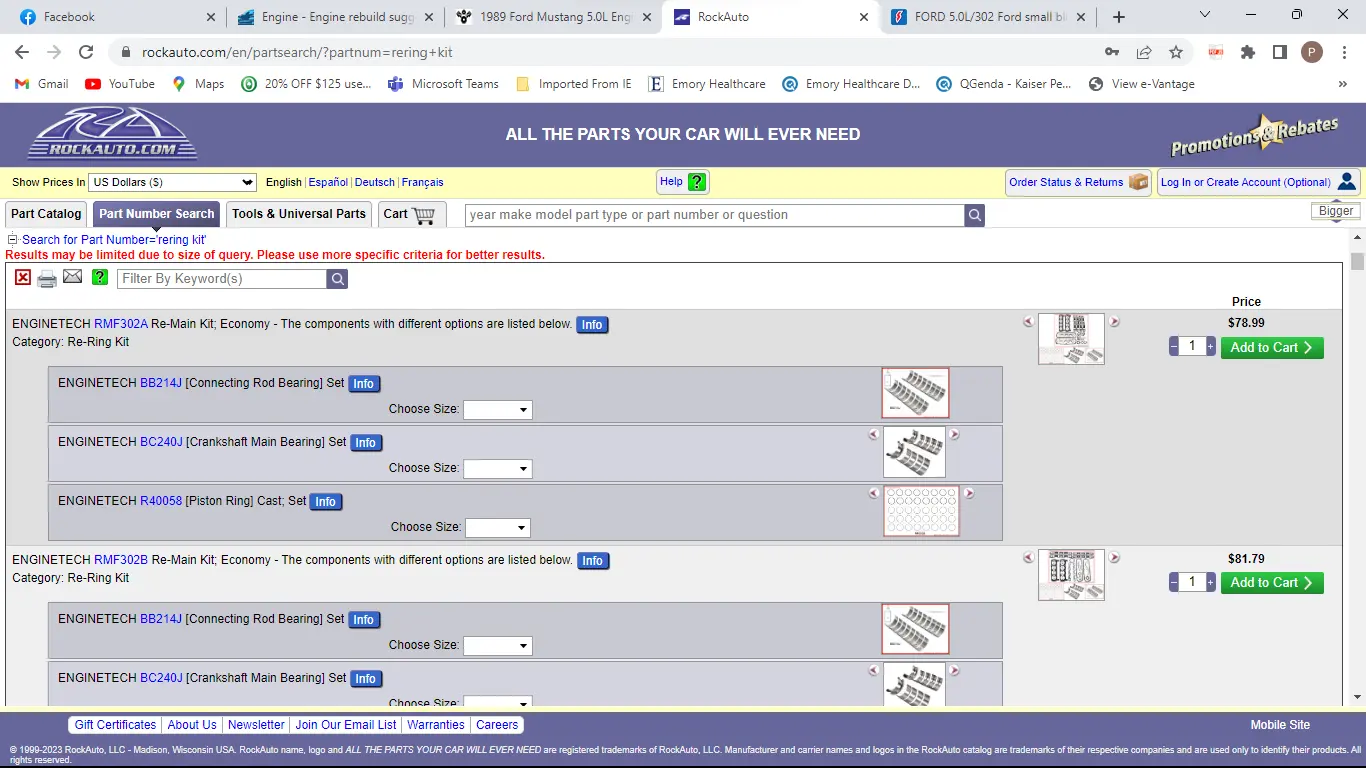Click the share page icon
This screenshot has height=768, width=1366.
point(1144,52)
